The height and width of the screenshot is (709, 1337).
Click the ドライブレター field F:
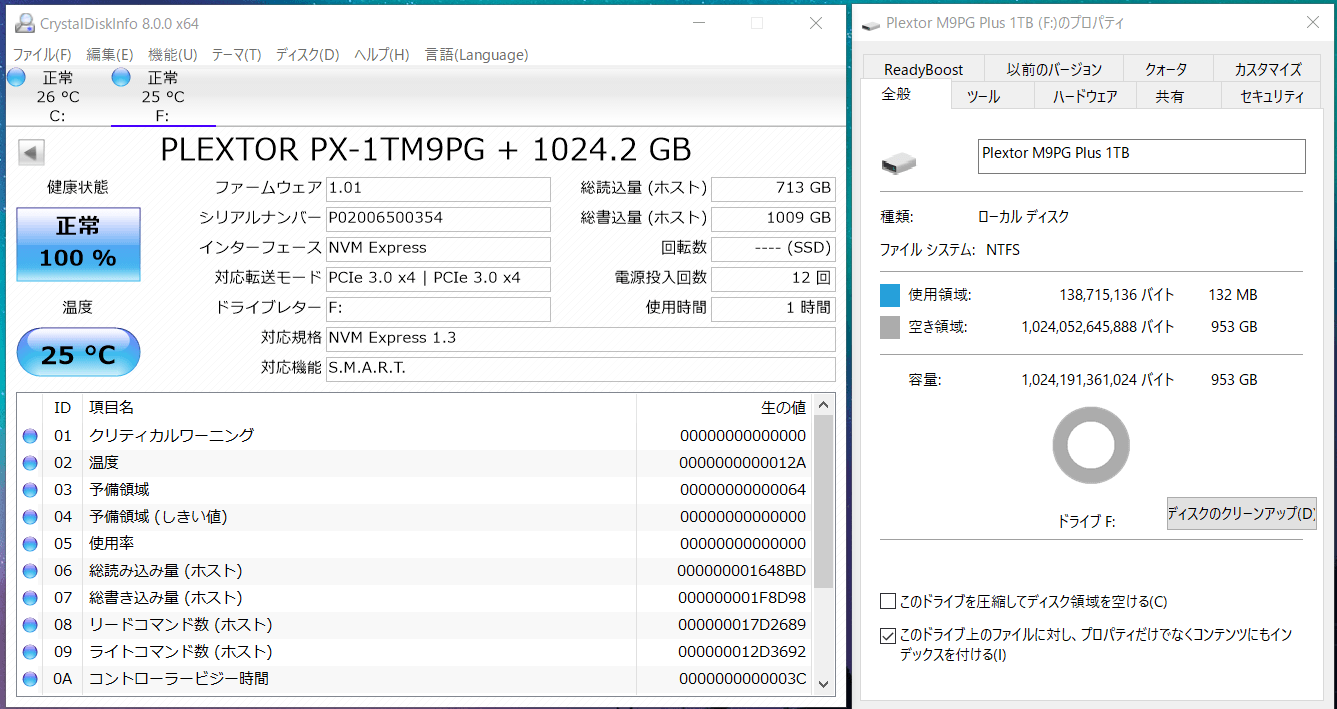click(x=438, y=308)
